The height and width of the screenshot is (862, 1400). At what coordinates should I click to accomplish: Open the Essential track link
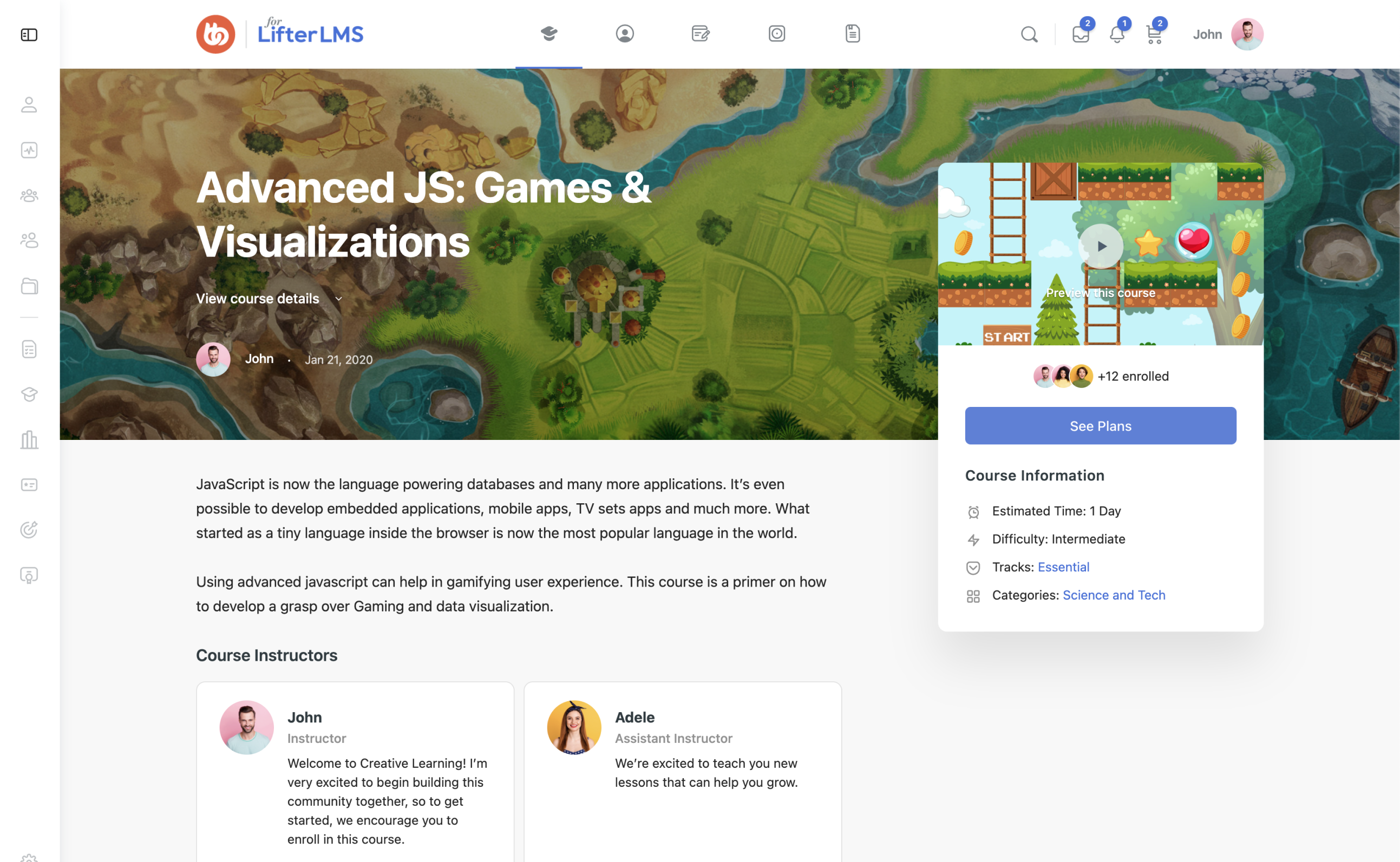pyautogui.click(x=1064, y=567)
